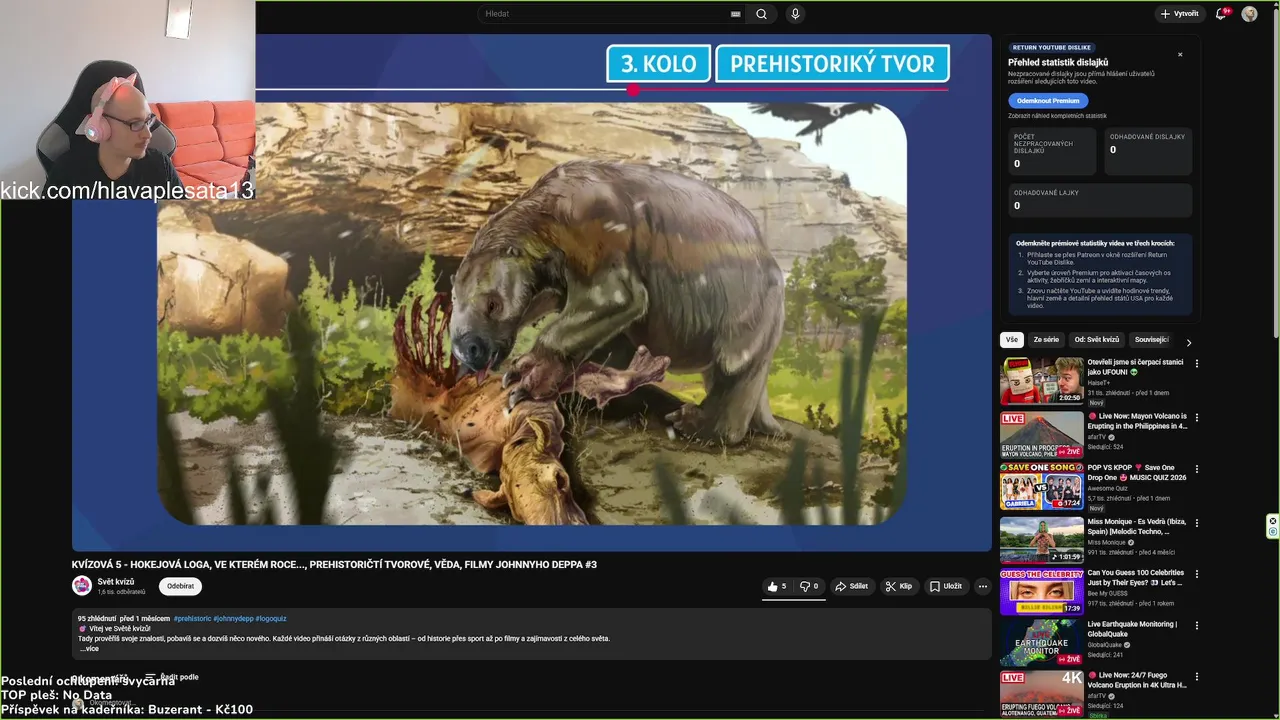
Task: Click Klip clip button
Action: click(x=899, y=587)
